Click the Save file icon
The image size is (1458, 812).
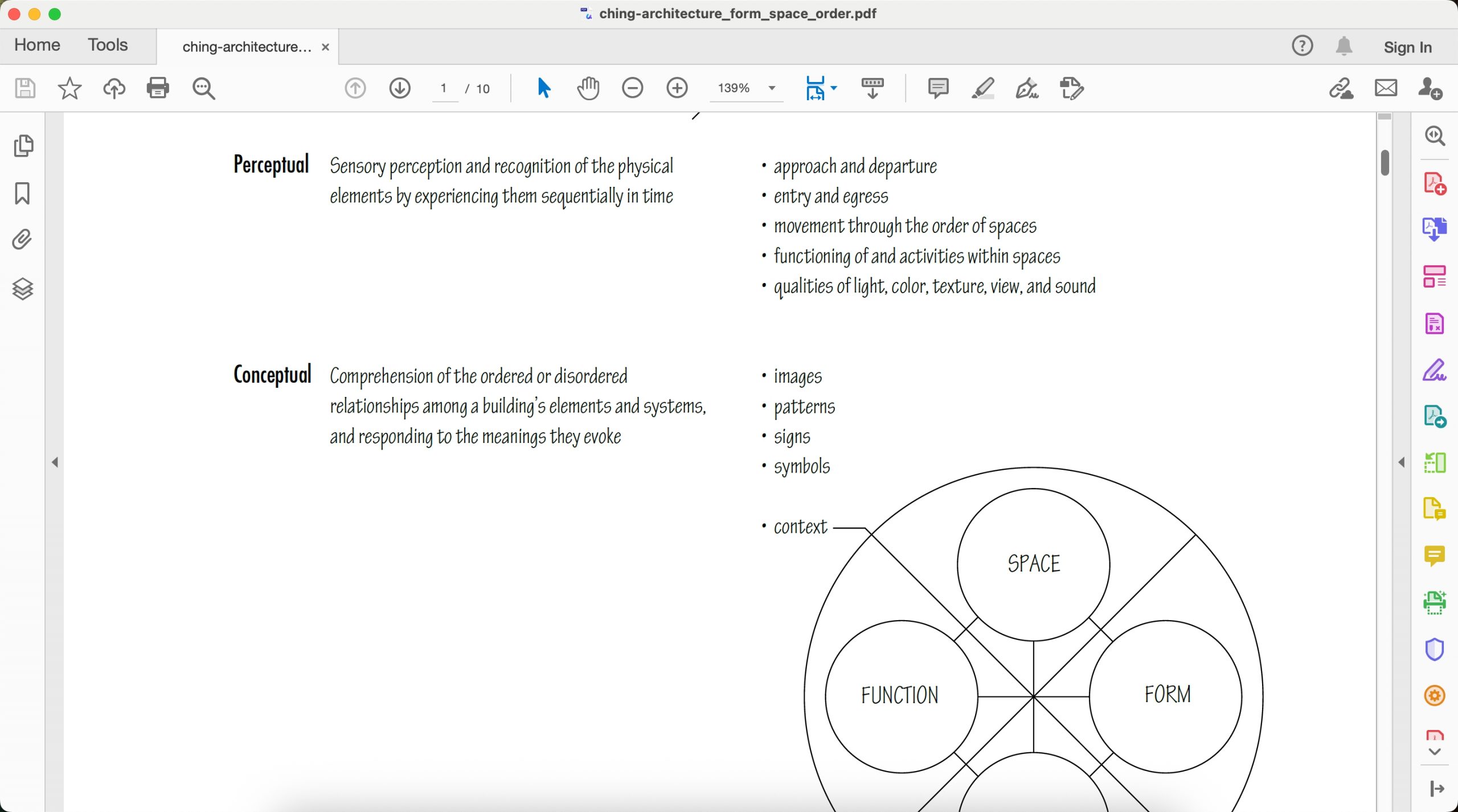click(x=25, y=88)
